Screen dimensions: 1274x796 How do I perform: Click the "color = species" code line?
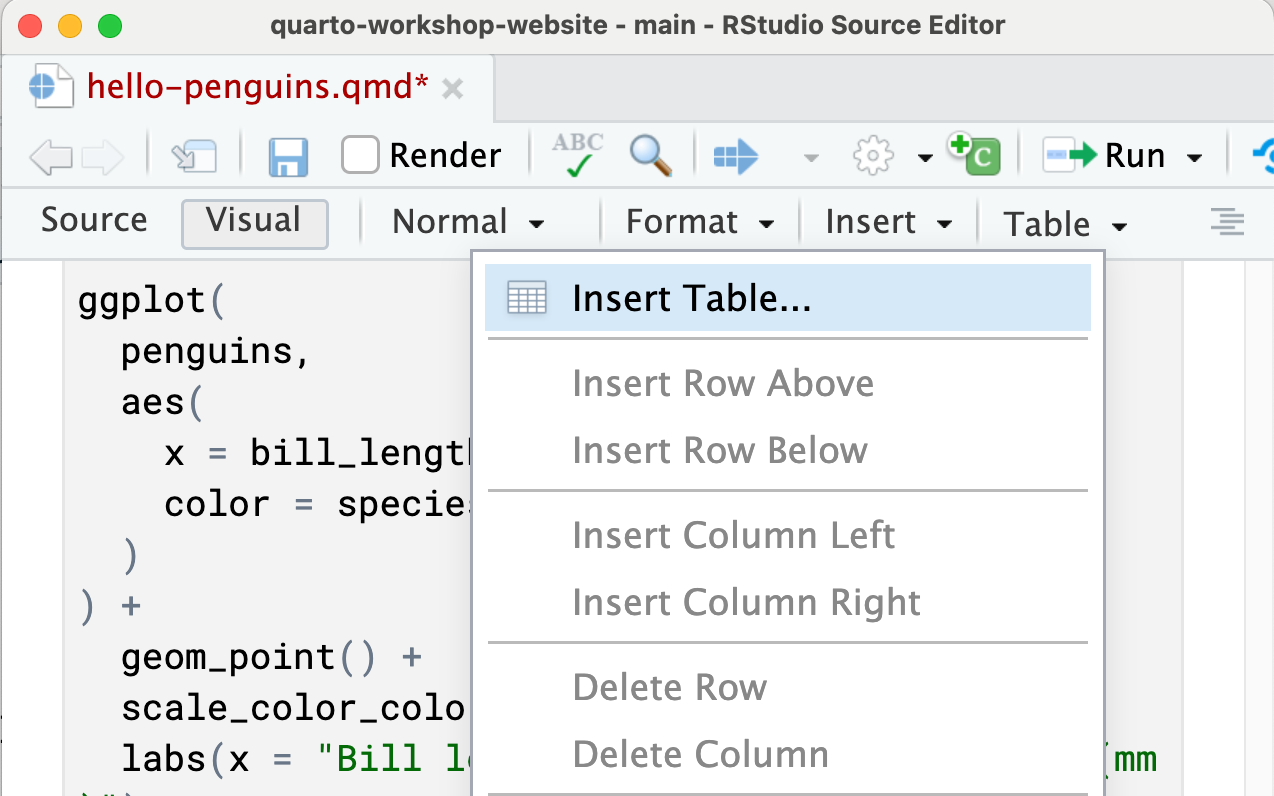tap(318, 504)
